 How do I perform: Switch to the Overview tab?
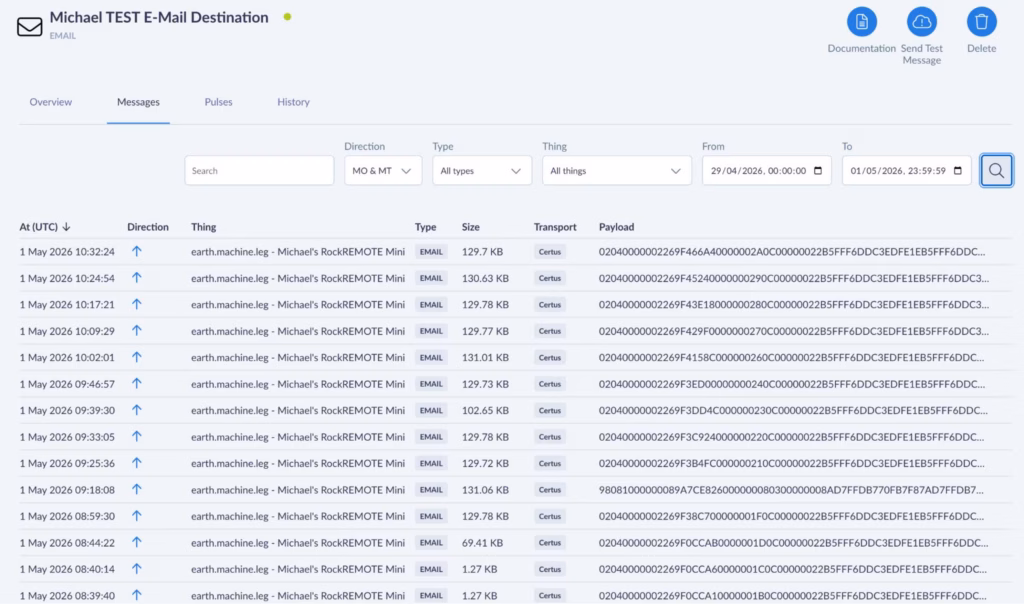pyautogui.click(x=50, y=102)
